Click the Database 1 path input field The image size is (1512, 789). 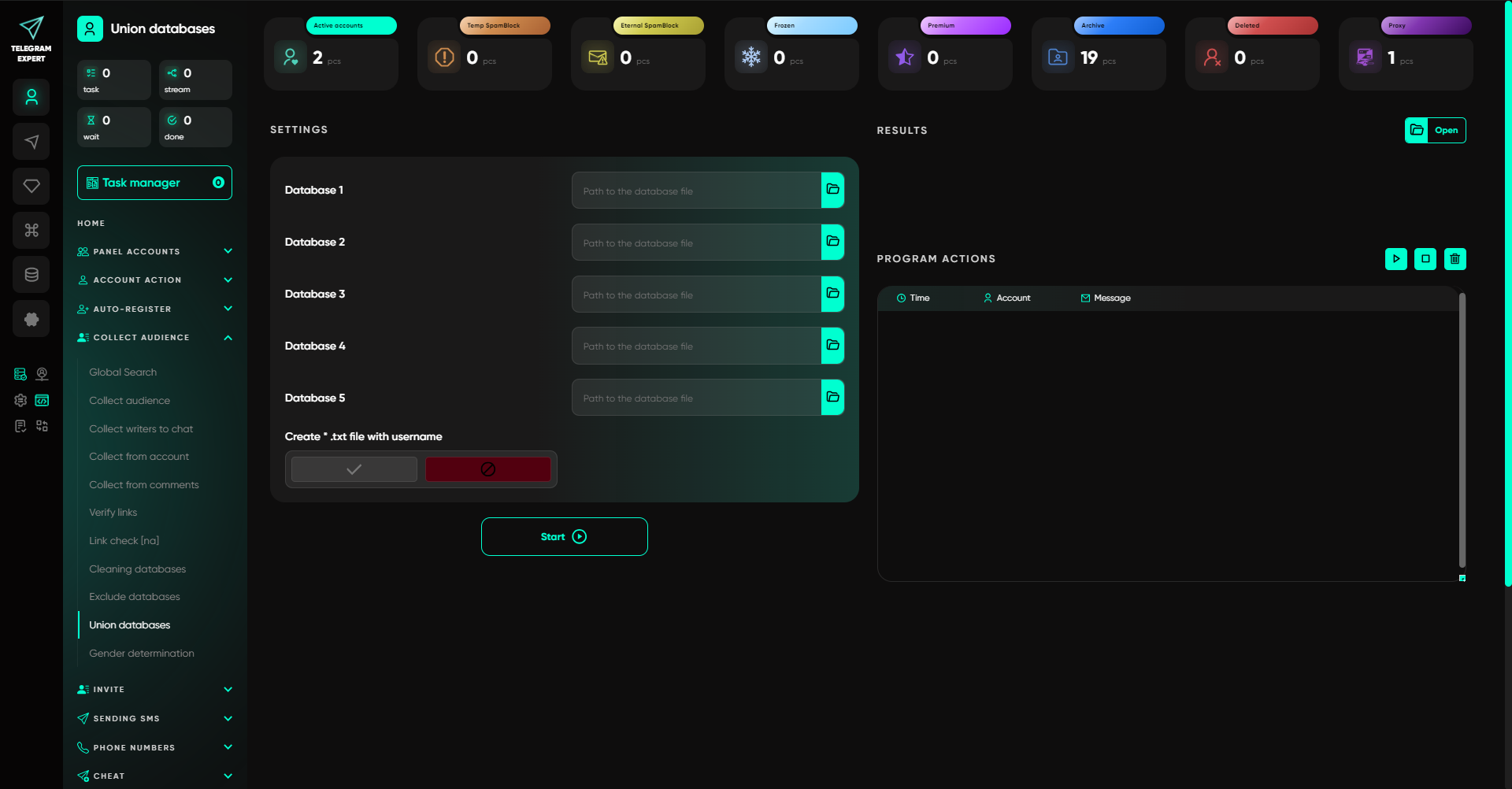pyautogui.click(x=696, y=191)
